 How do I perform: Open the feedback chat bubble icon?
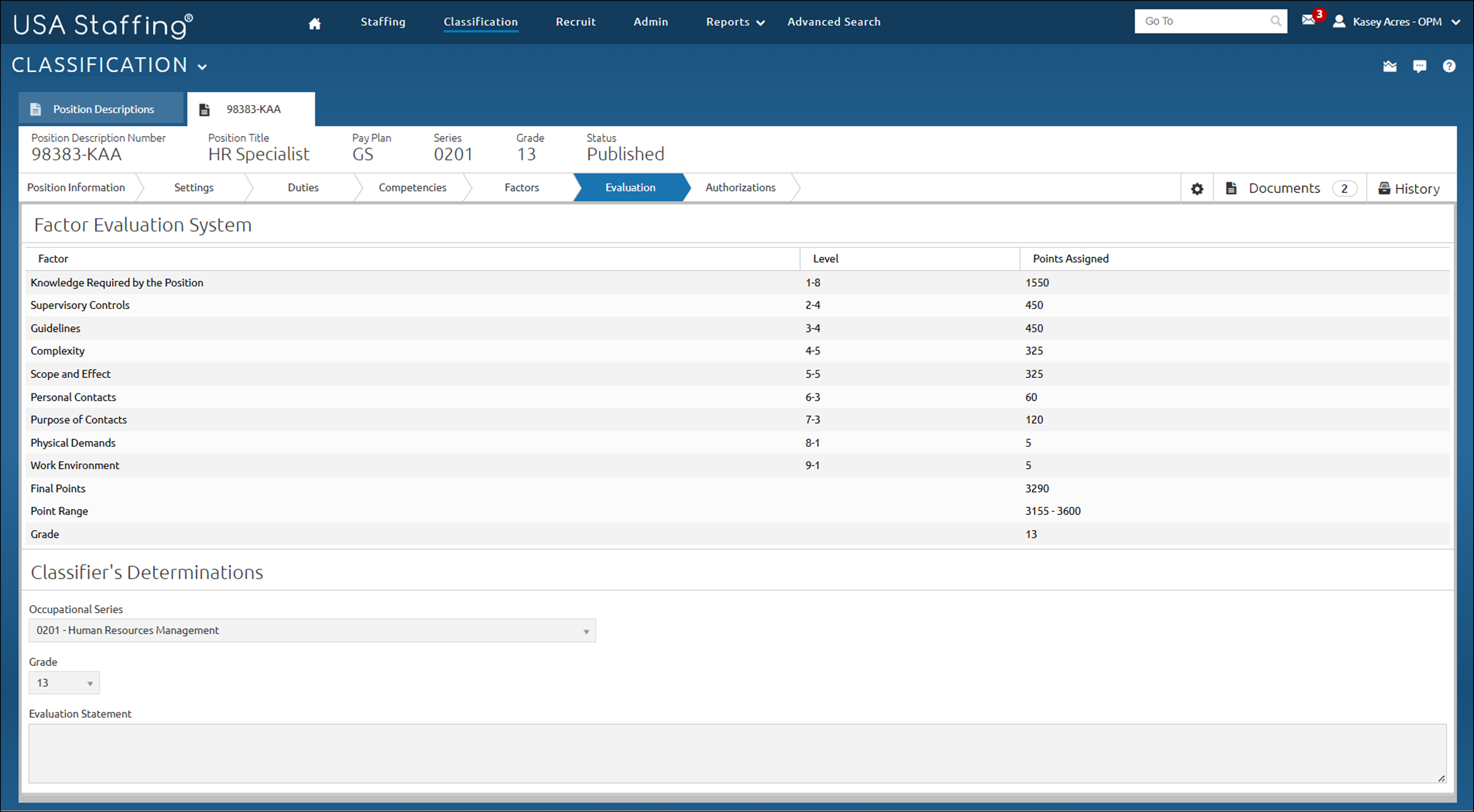coord(1420,66)
